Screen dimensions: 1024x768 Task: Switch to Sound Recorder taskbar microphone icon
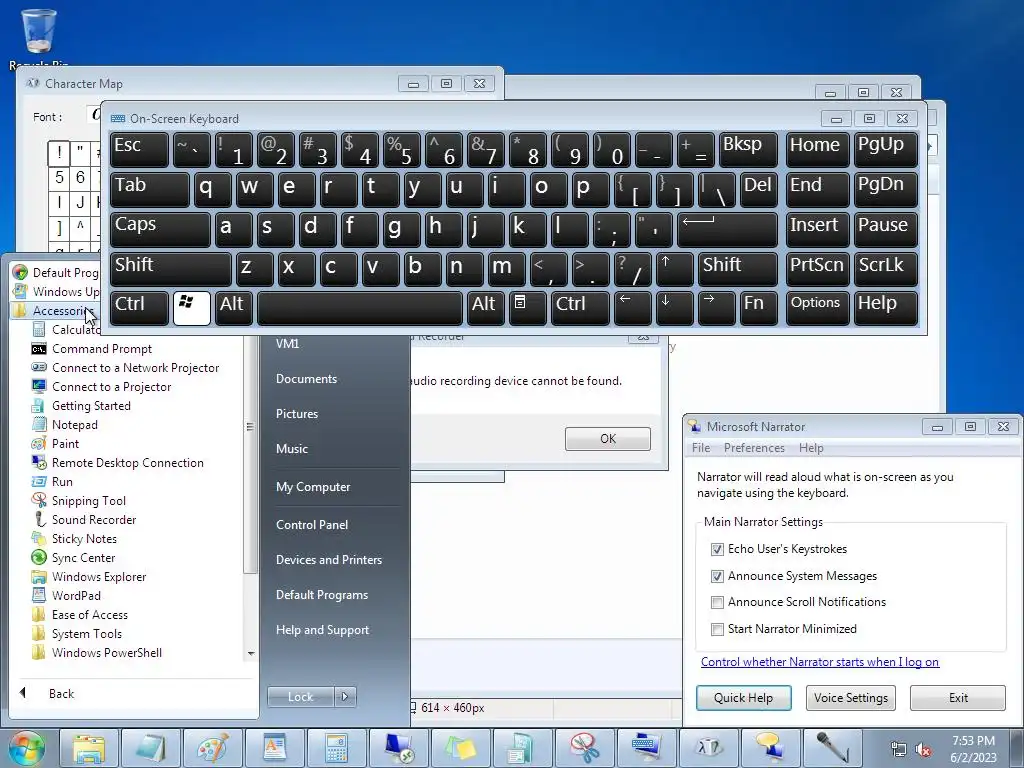(832, 748)
